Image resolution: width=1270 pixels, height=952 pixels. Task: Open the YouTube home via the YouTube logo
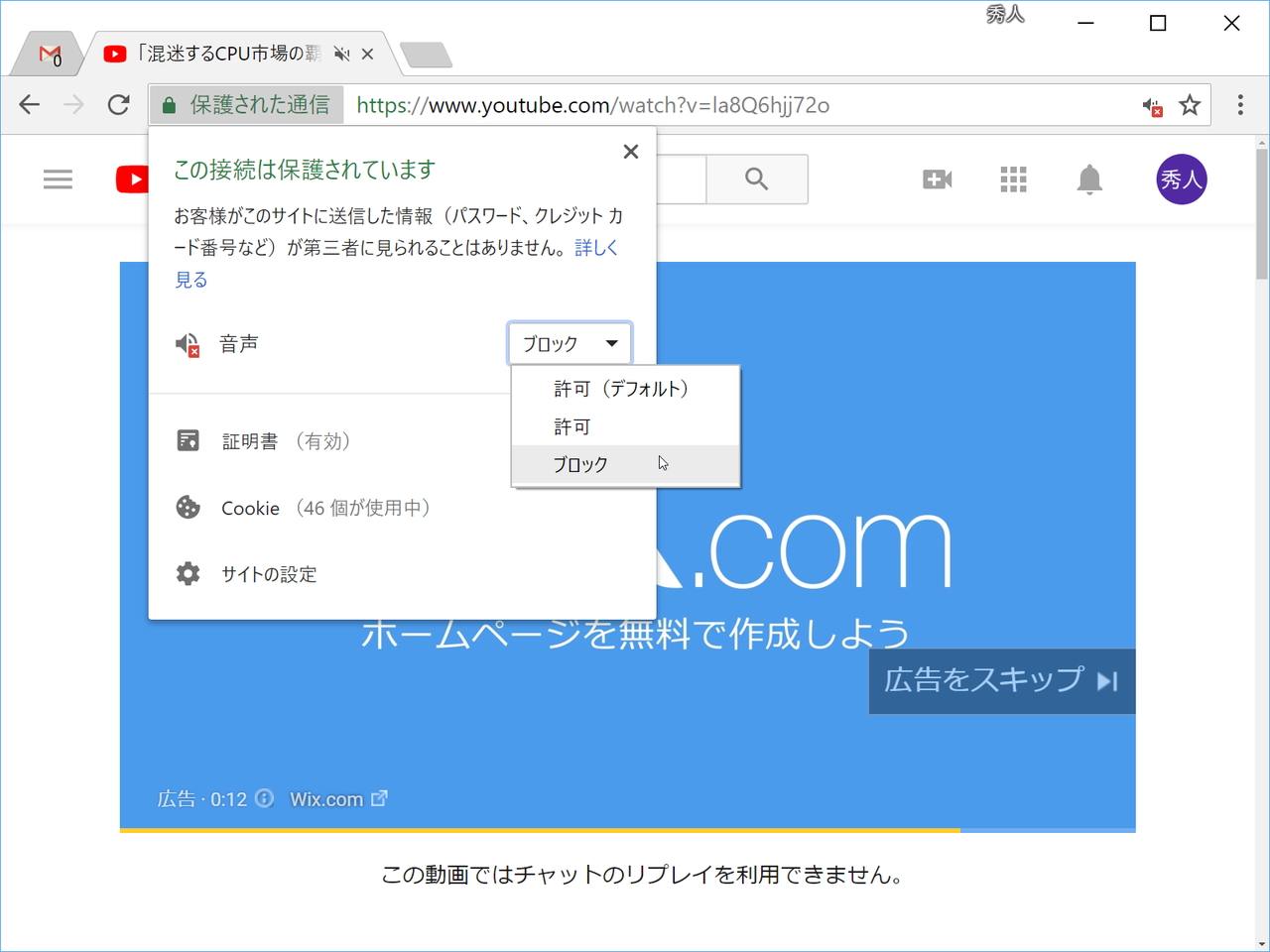point(134,179)
